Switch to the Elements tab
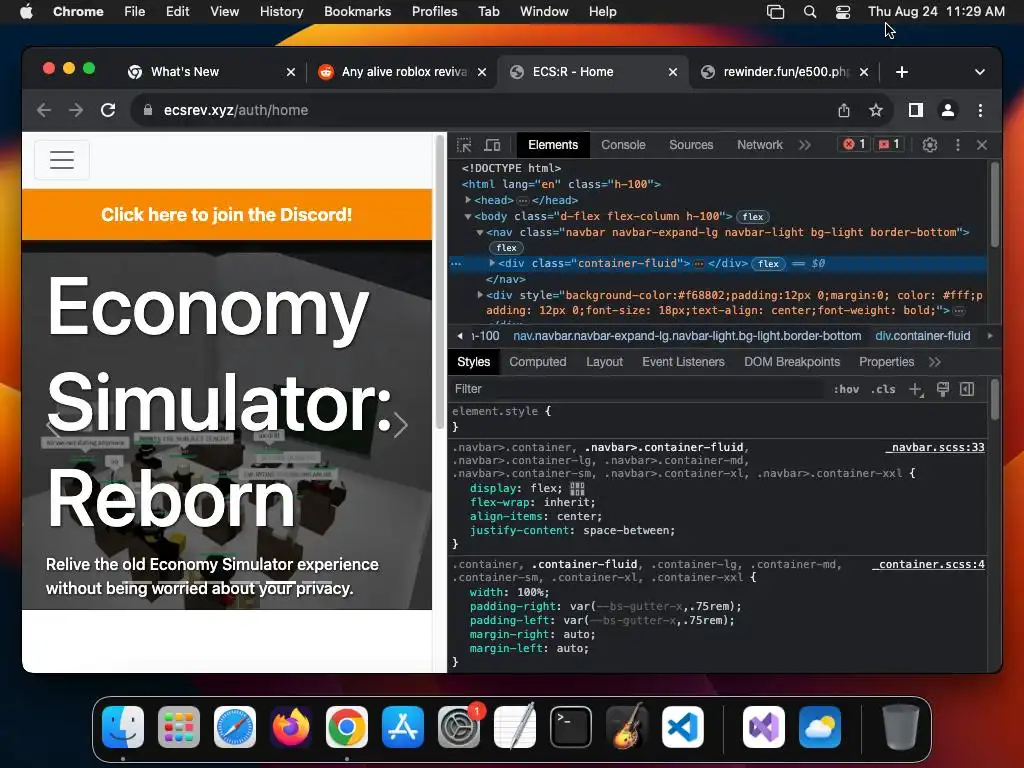 tap(553, 145)
